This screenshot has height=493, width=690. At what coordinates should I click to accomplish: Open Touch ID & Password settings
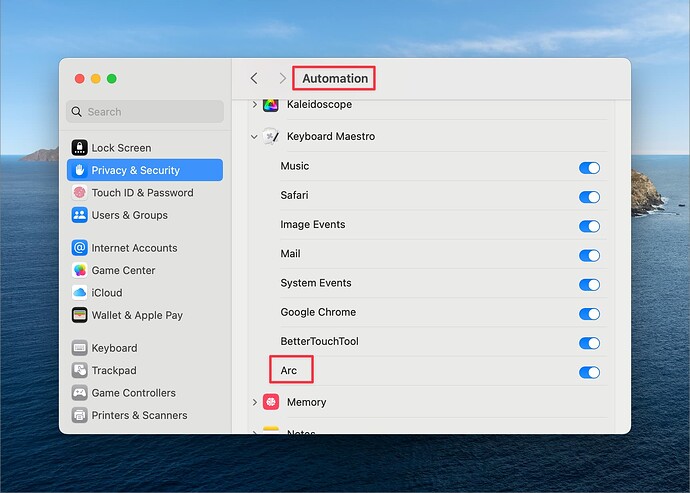(145, 192)
